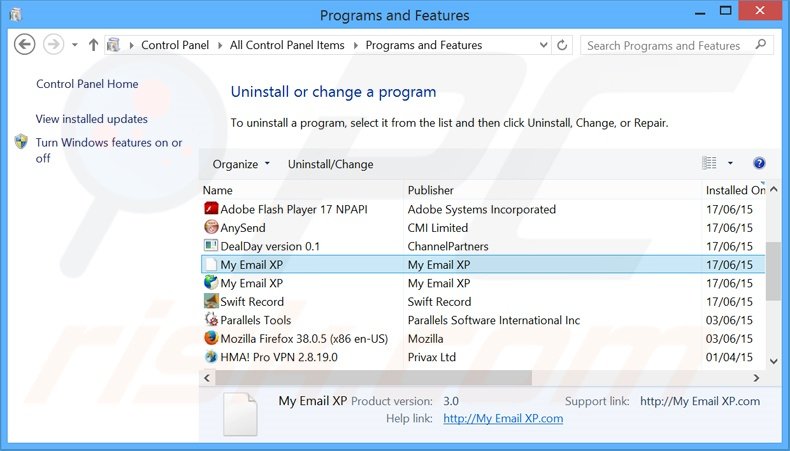Image resolution: width=790 pixels, height=451 pixels.
Task: Maximize the Programs and Features window
Action: point(726,11)
